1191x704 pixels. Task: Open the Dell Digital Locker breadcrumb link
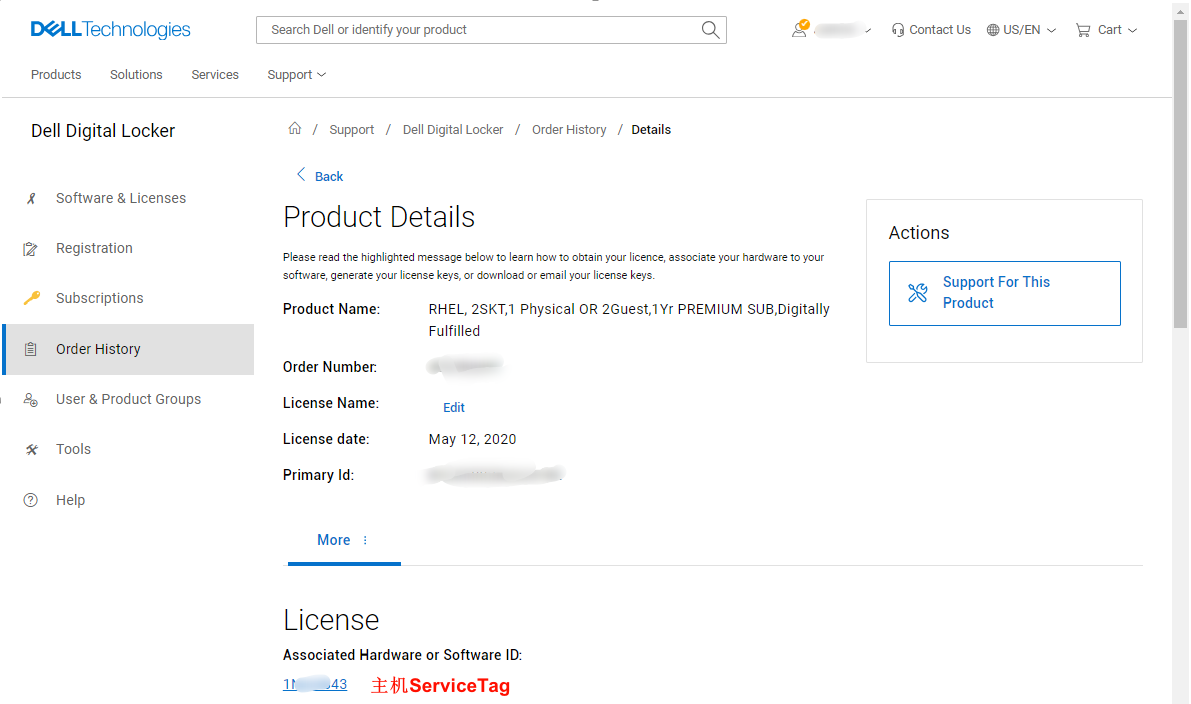(452, 129)
